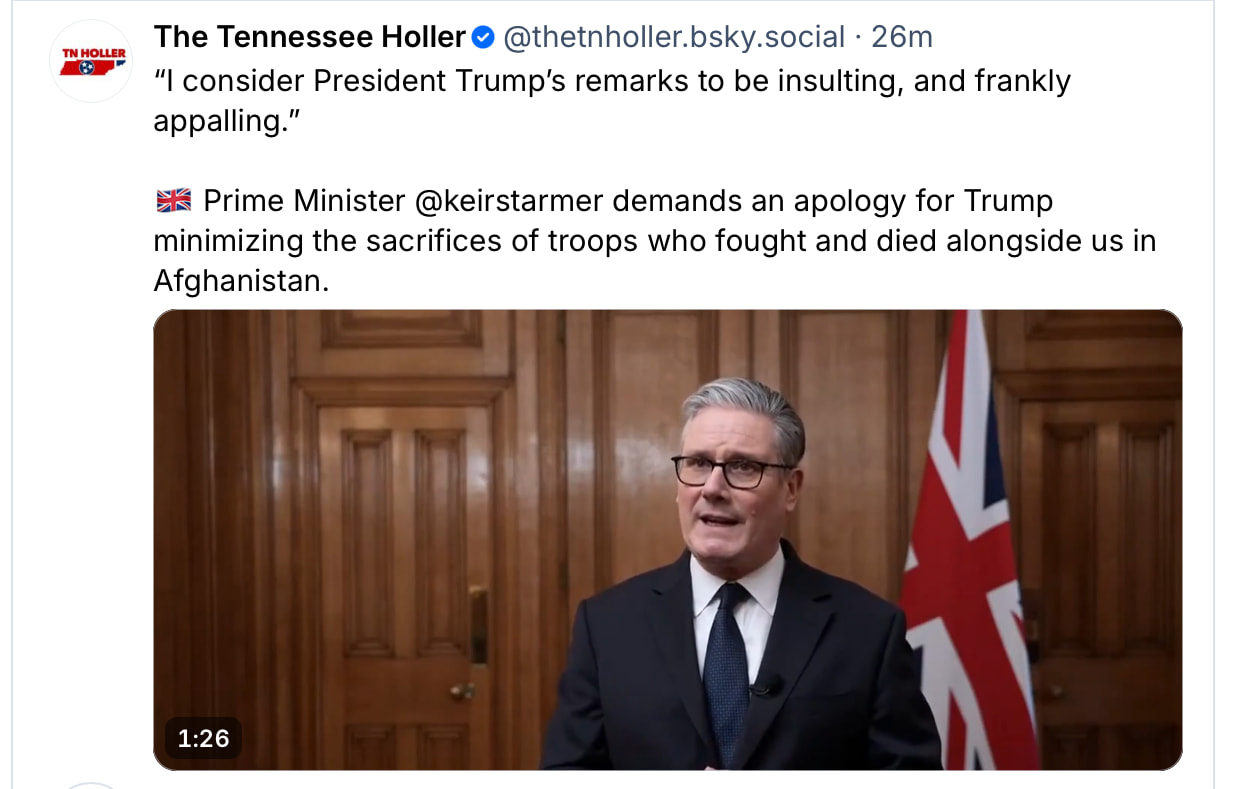This screenshot has height=789, width=1245.
Task: Open the TN Holler profile avatar
Action: [92, 60]
